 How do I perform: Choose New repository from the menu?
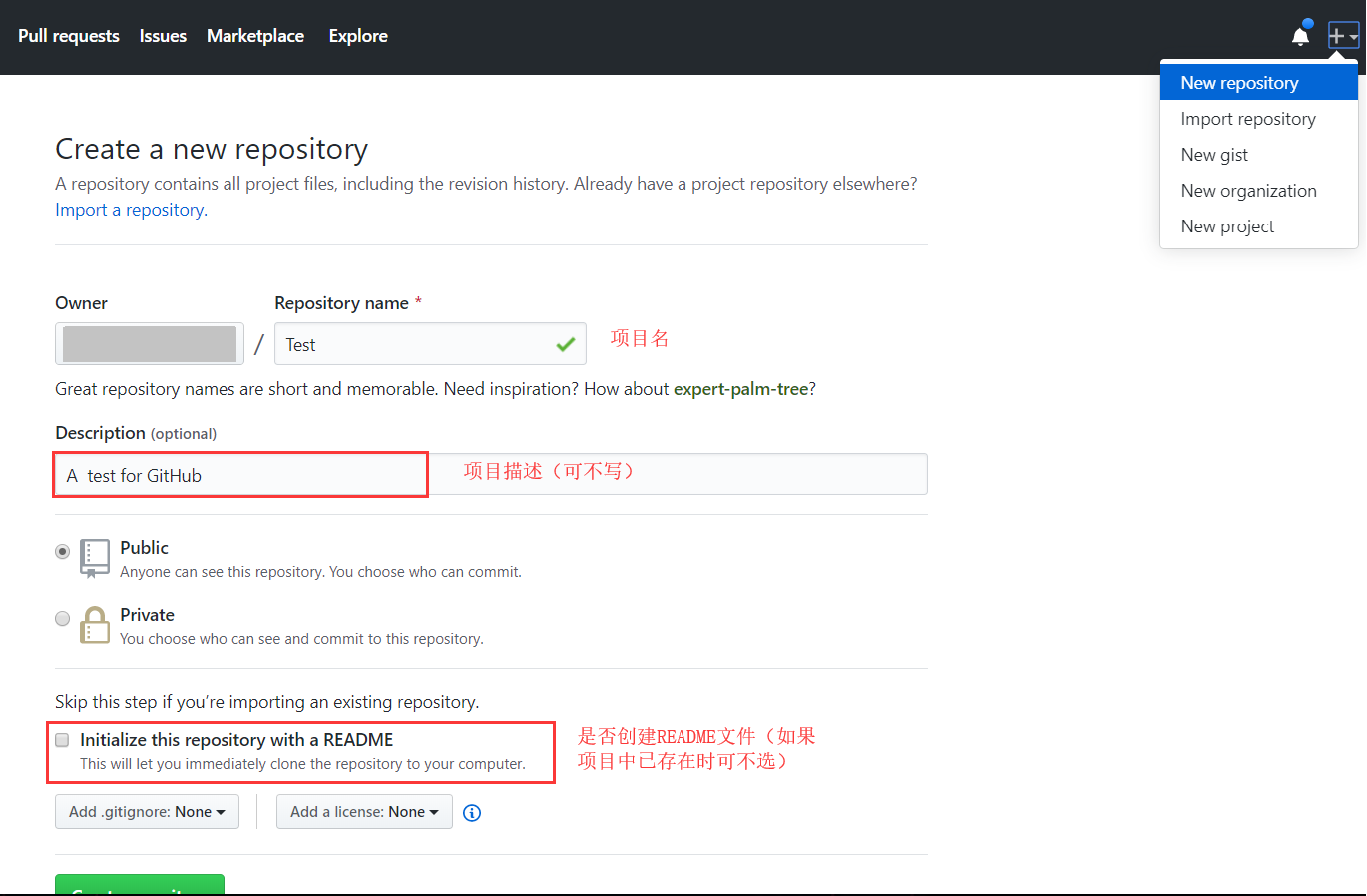coord(1259,83)
